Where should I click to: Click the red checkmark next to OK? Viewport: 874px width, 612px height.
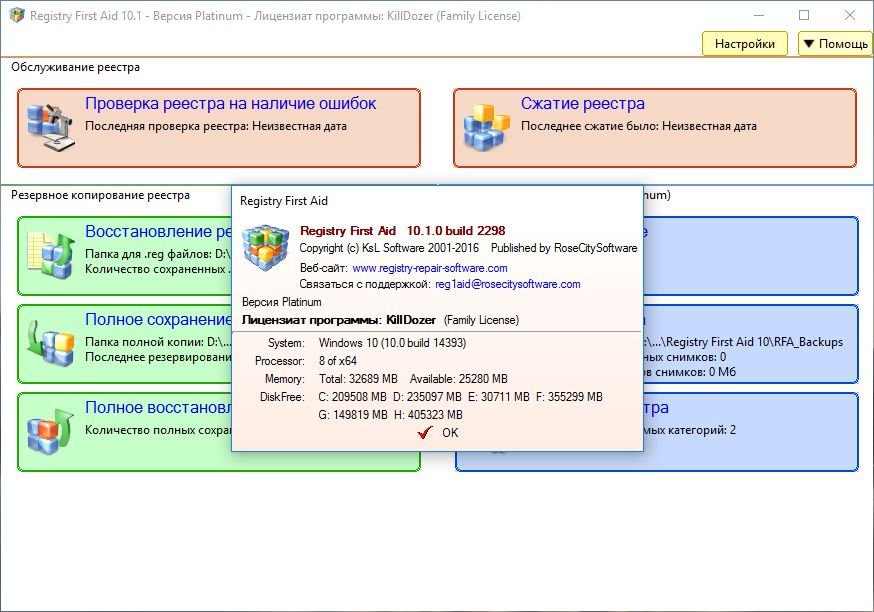click(425, 433)
